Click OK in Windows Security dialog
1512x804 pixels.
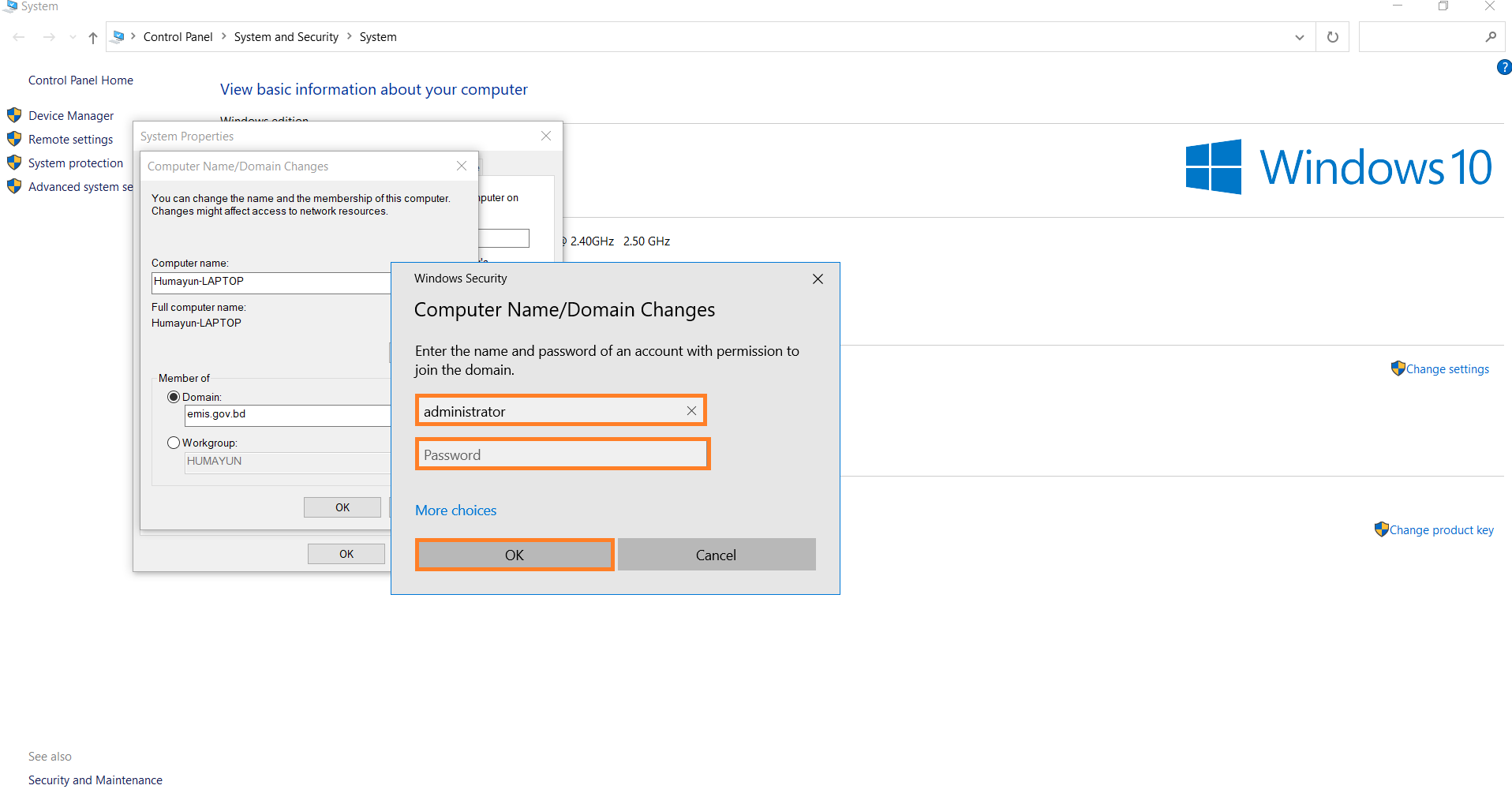515,555
